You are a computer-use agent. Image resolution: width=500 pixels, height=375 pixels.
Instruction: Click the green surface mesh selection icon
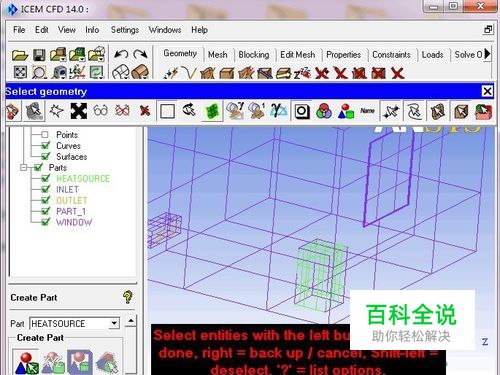(212, 111)
